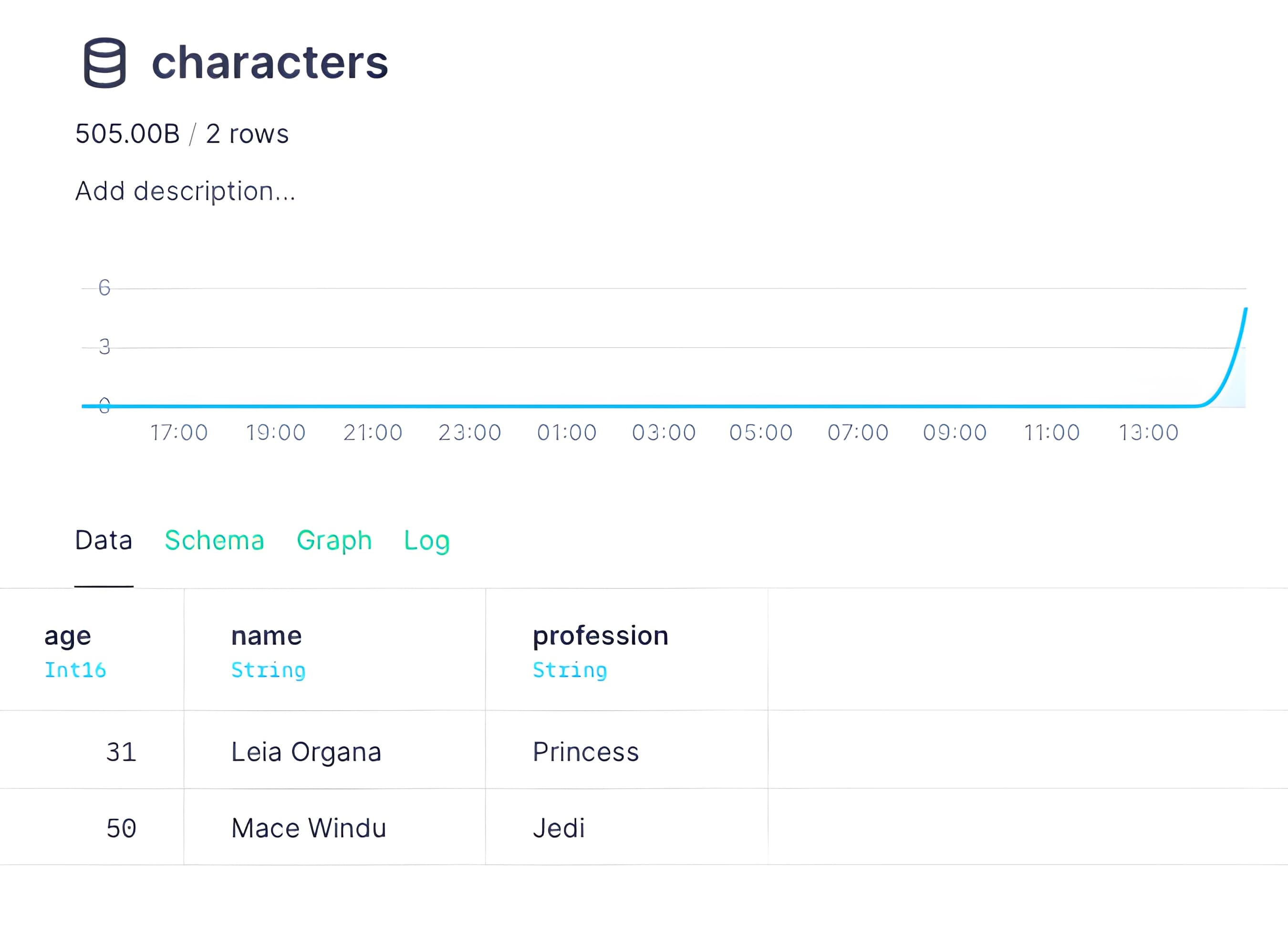1288x931 pixels.
Task: Click the 13:00 label on chart axis
Action: click(1148, 433)
